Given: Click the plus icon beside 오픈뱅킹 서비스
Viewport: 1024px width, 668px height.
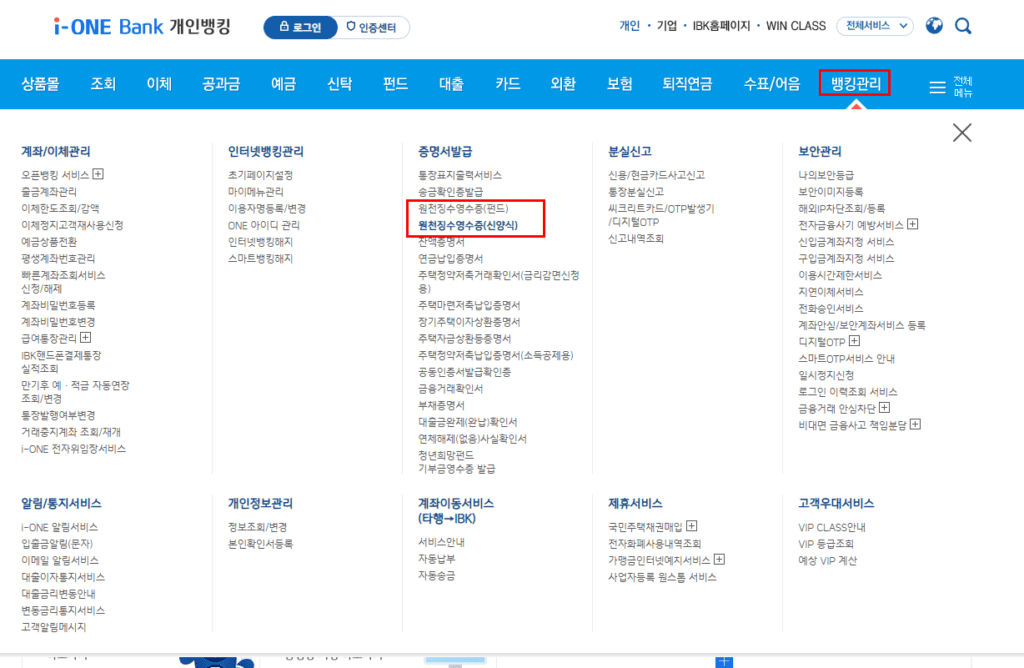Looking at the screenshot, I should pos(99,174).
